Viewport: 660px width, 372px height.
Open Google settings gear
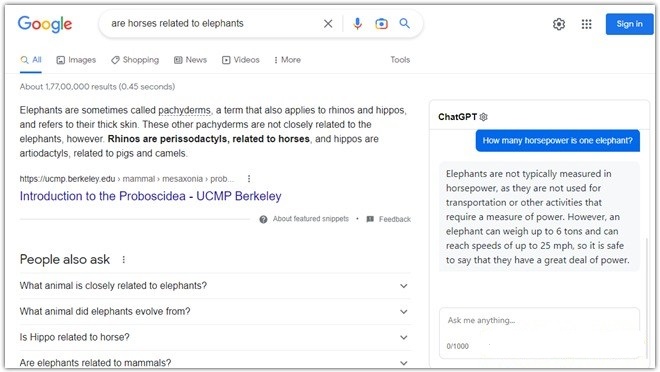[559, 24]
